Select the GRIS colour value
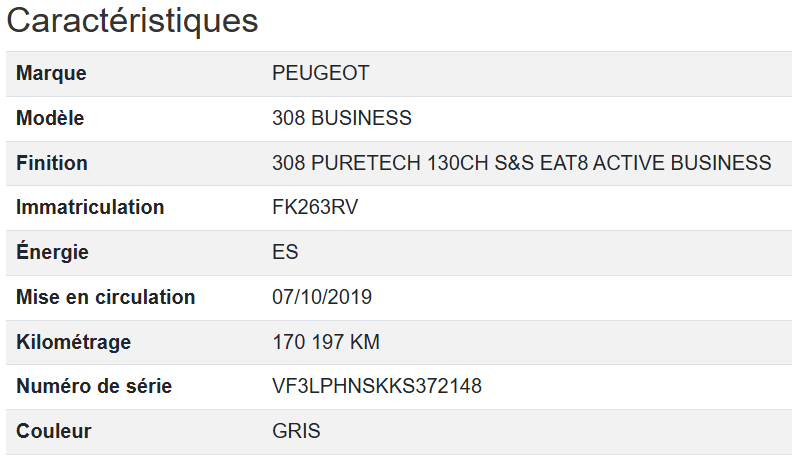792x456 pixels. click(x=296, y=431)
